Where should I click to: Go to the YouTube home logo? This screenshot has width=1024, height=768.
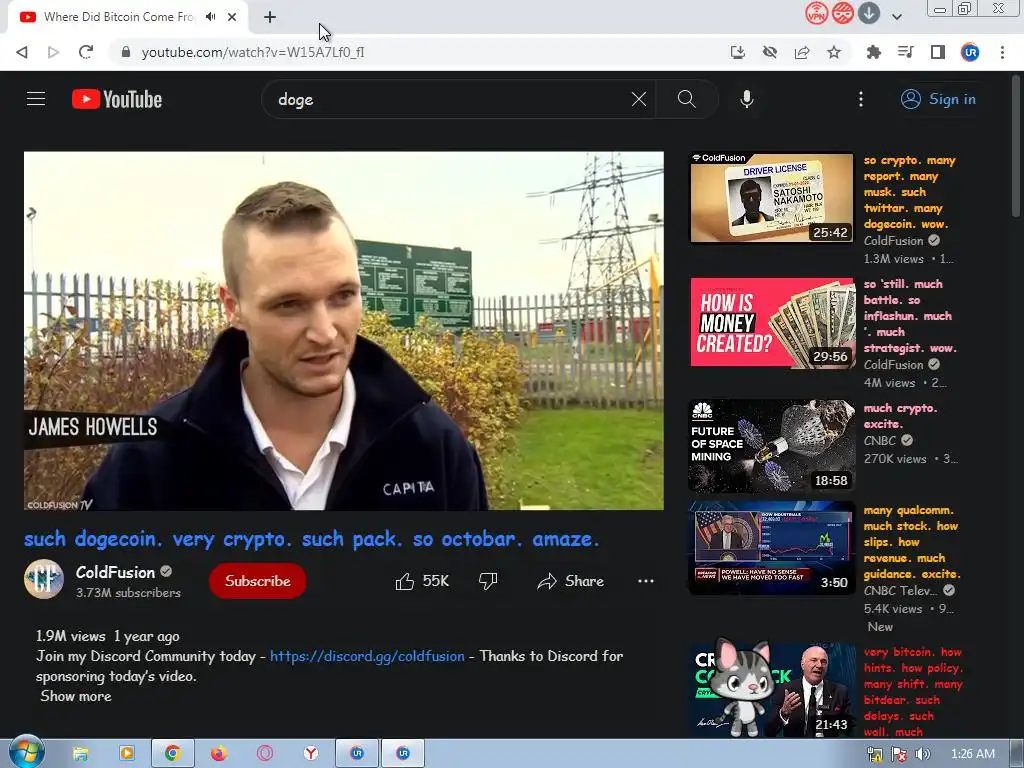coord(117,99)
